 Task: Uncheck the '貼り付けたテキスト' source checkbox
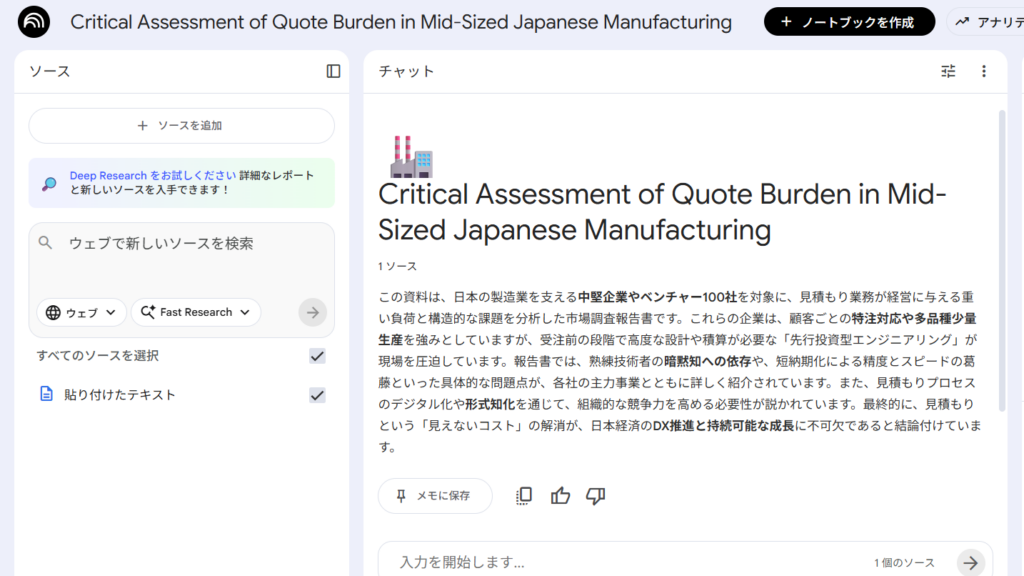(x=317, y=395)
